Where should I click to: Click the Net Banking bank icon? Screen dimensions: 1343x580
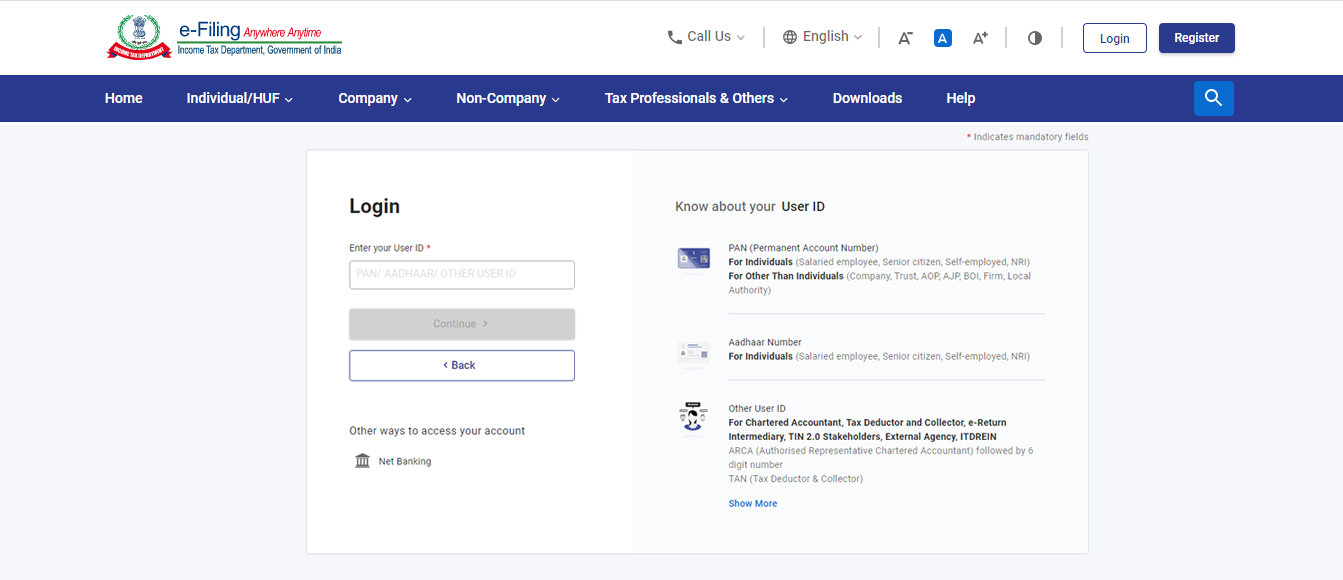click(x=362, y=460)
